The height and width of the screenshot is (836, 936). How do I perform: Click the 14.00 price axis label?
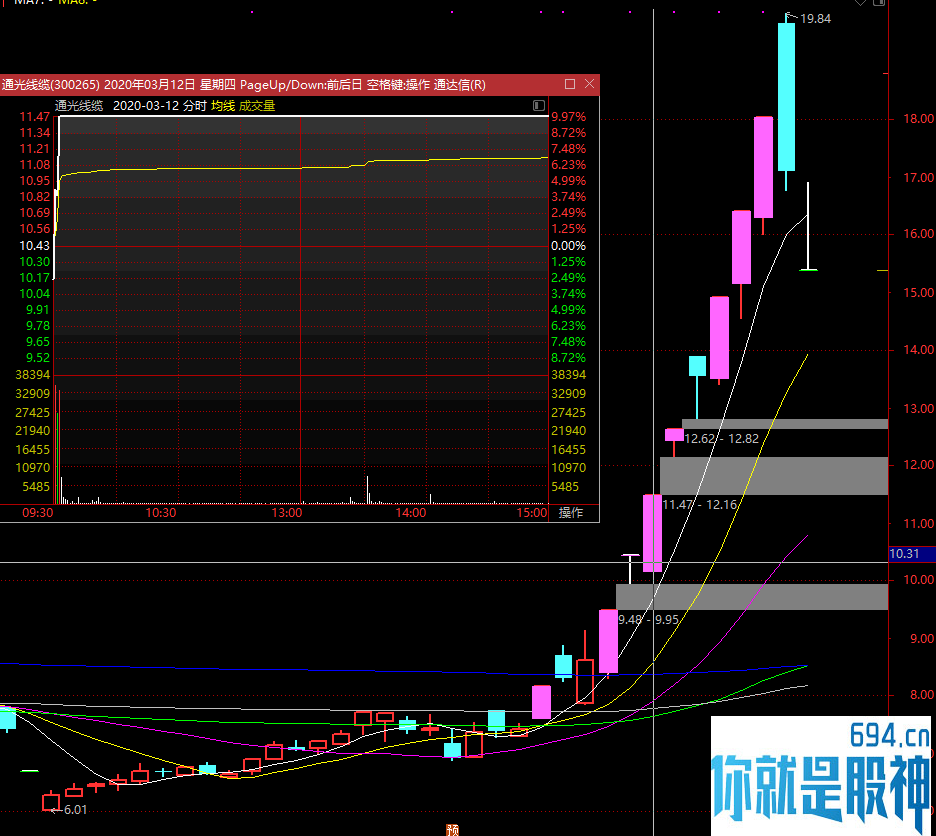918,349
